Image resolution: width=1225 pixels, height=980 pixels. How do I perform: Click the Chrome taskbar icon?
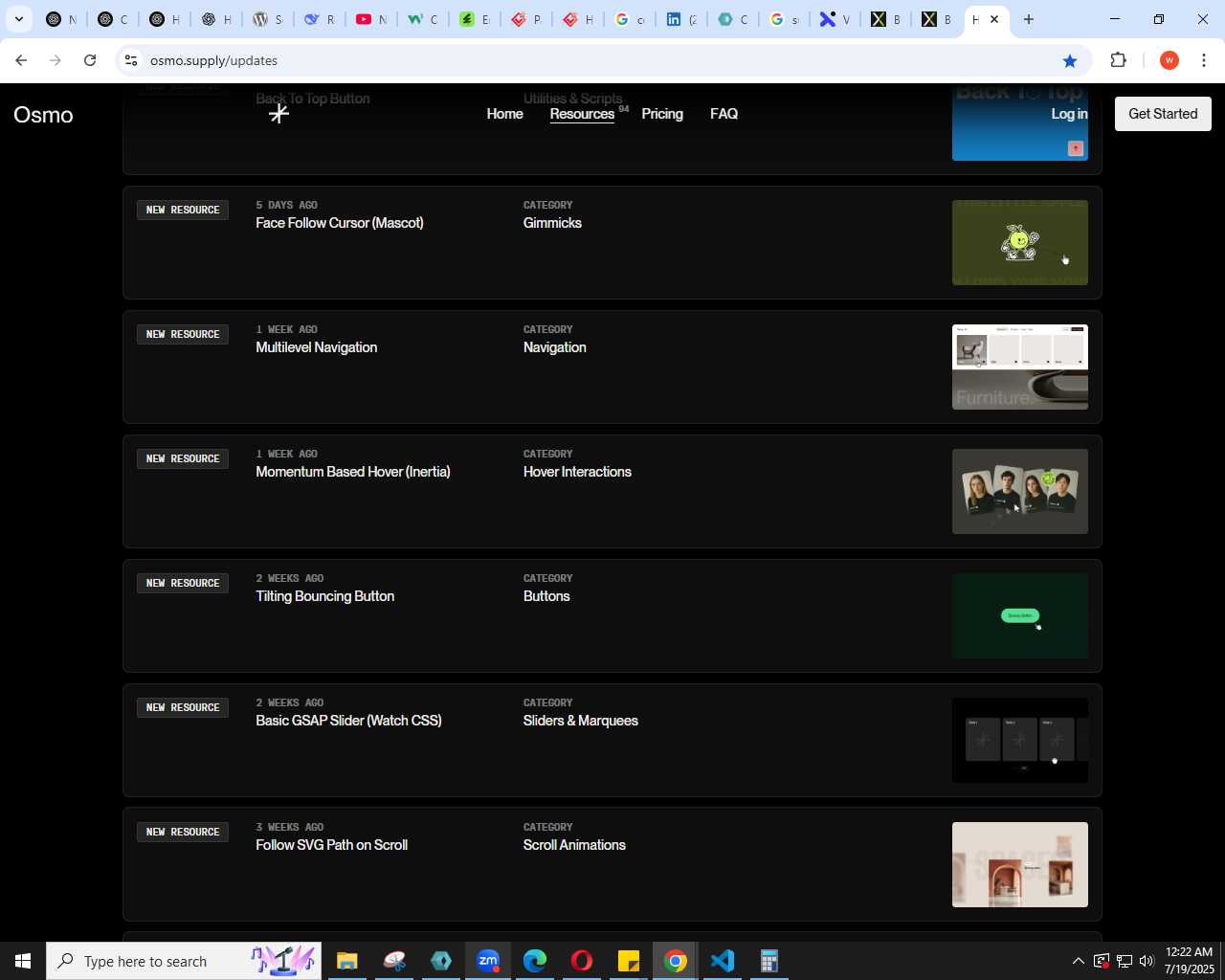pyautogui.click(x=676, y=961)
